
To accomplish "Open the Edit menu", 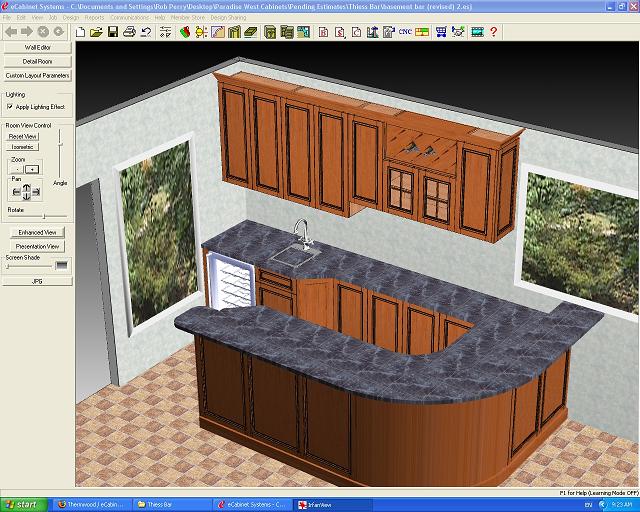I will click(21, 18).
